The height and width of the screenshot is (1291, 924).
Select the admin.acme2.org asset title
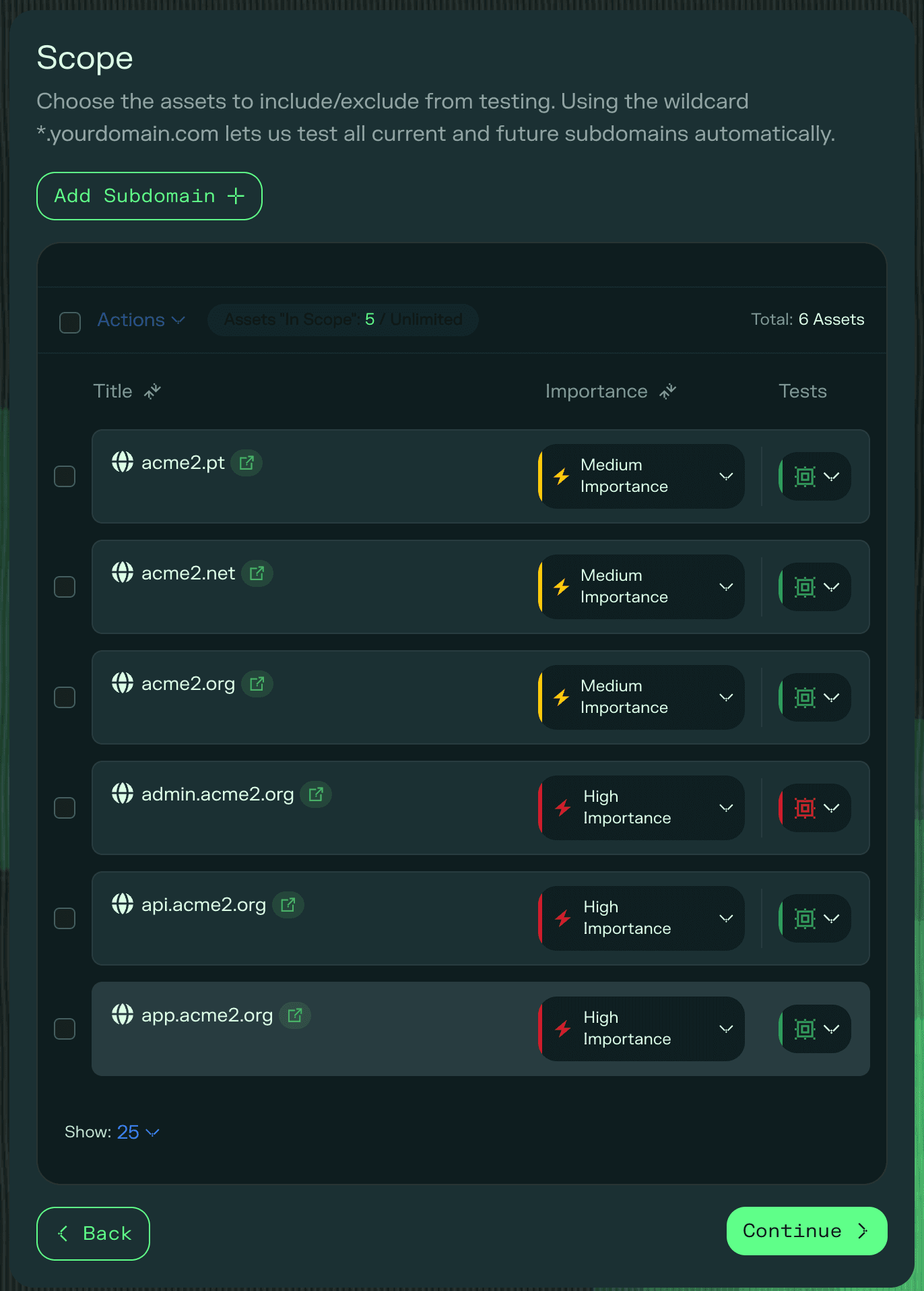point(218,794)
